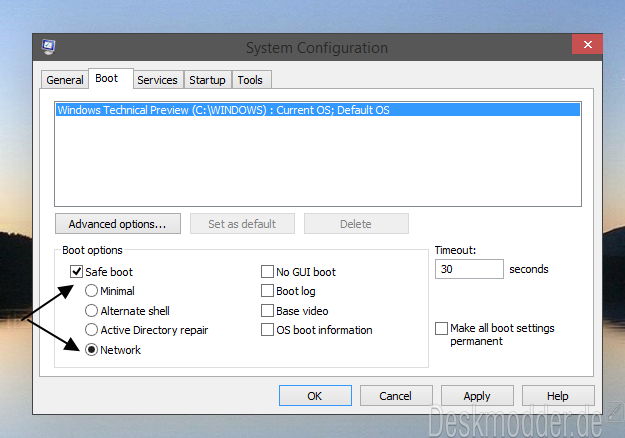625x438 pixels.
Task: Check the Boot log option
Action: point(267,291)
